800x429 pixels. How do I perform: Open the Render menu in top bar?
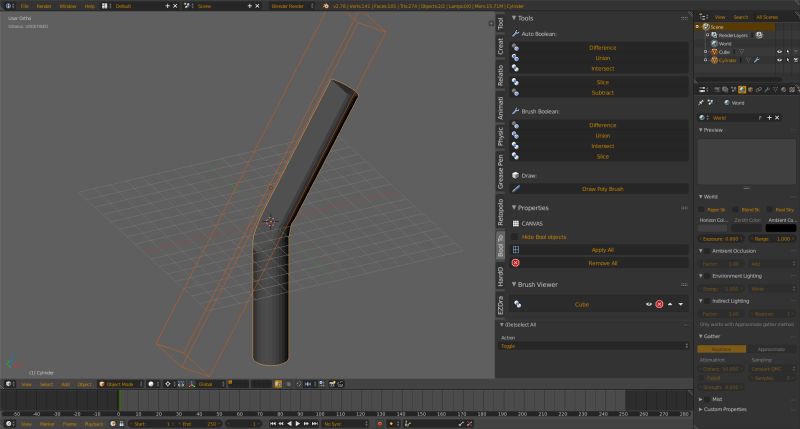[44, 6]
